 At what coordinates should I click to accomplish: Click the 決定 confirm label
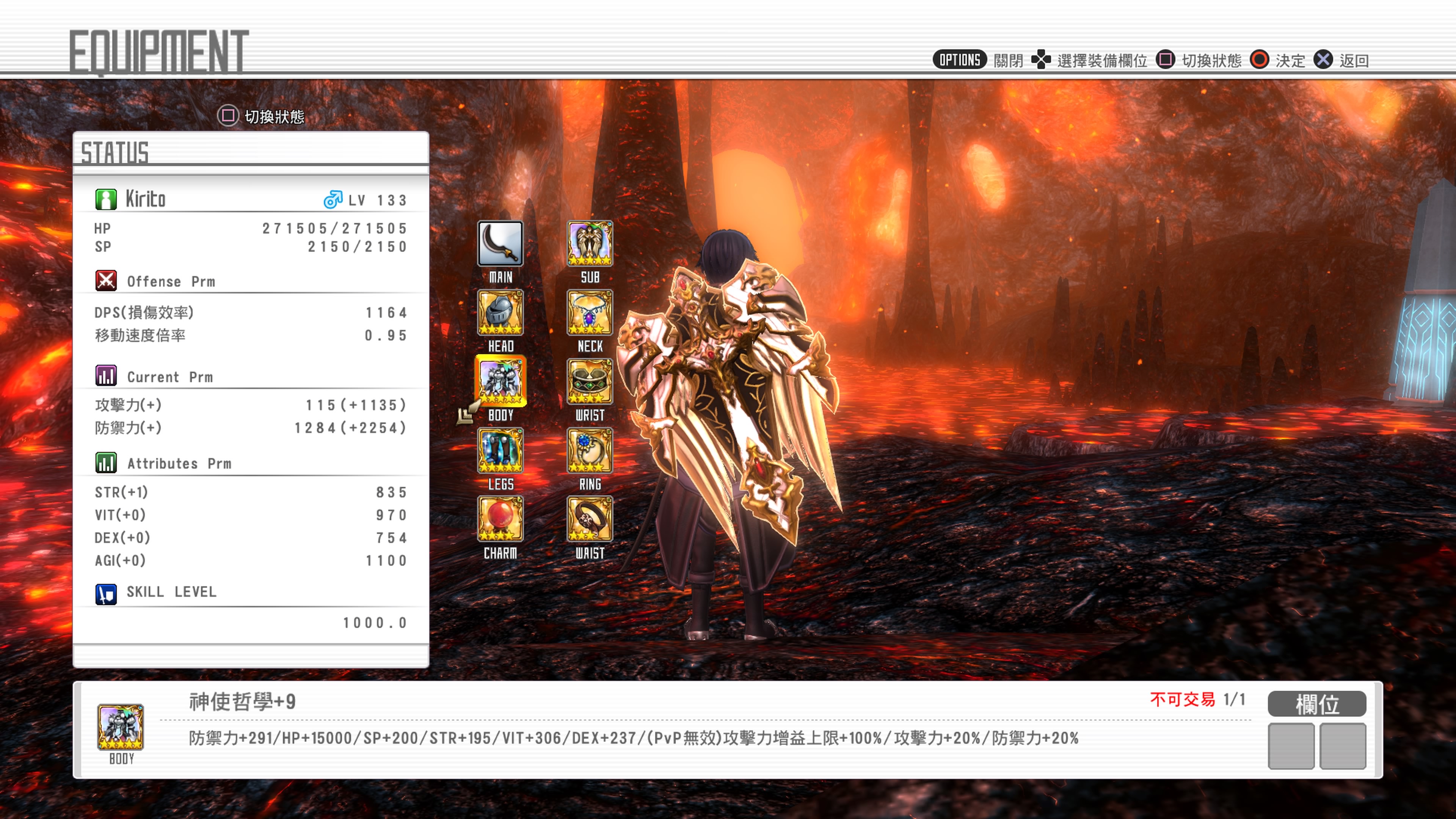1290,61
